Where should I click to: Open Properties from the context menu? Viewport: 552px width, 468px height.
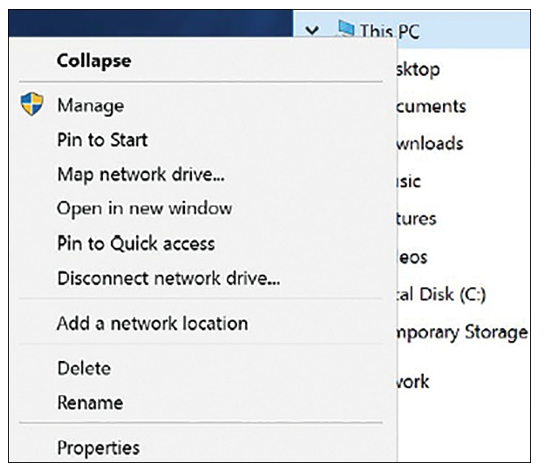click(x=98, y=448)
